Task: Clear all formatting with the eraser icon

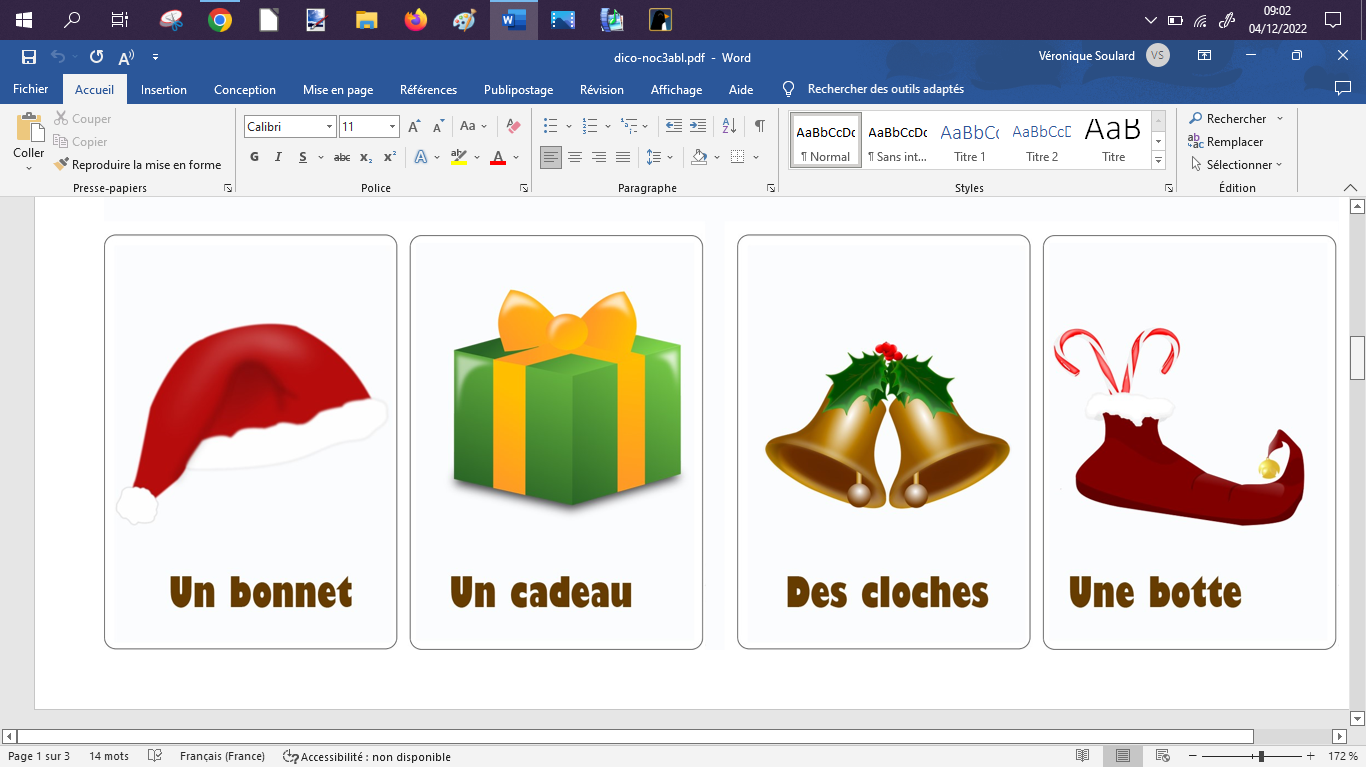Action: pos(513,126)
